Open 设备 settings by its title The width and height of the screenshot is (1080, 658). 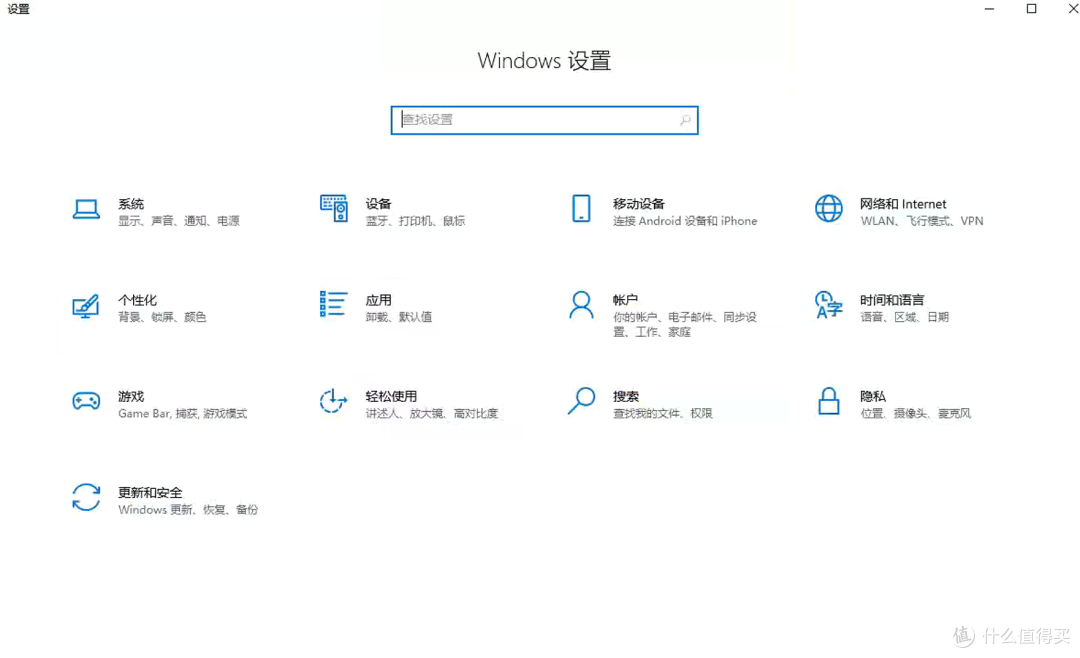(378, 204)
